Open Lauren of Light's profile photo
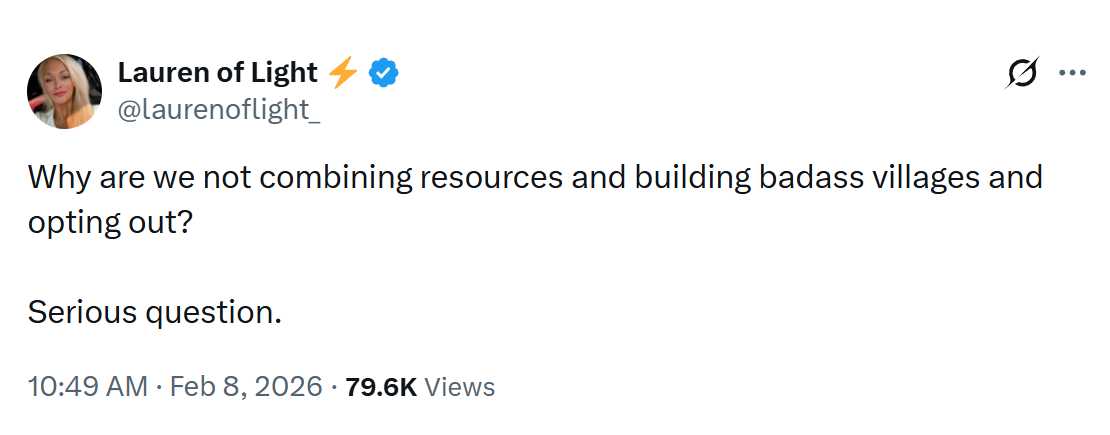This screenshot has height=435, width=1110. [64, 91]
